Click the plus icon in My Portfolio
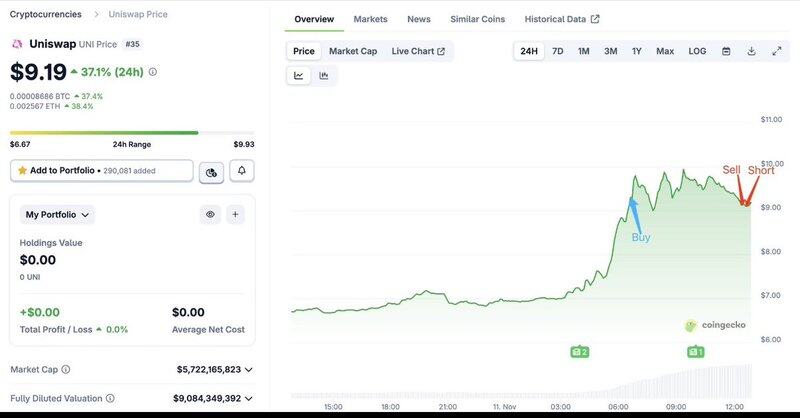800x418 pixels. click(235, 214)
